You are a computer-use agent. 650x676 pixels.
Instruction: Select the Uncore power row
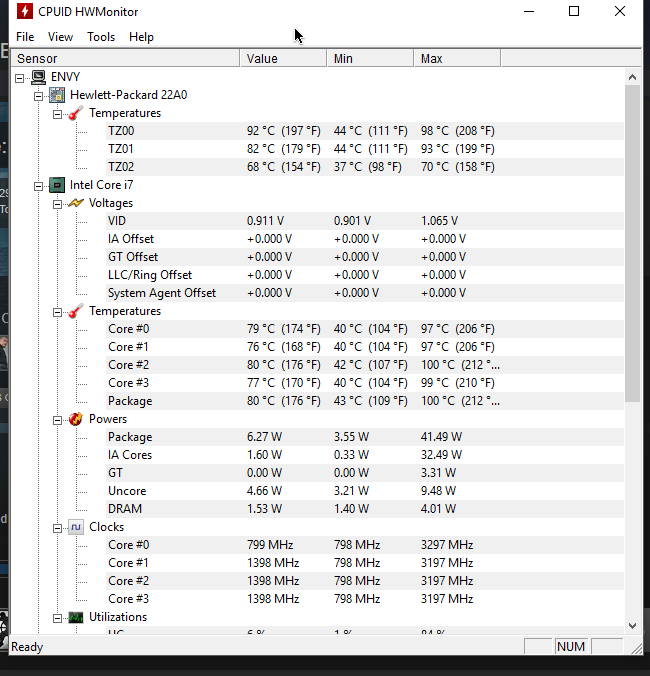click(x=365, y=491)
